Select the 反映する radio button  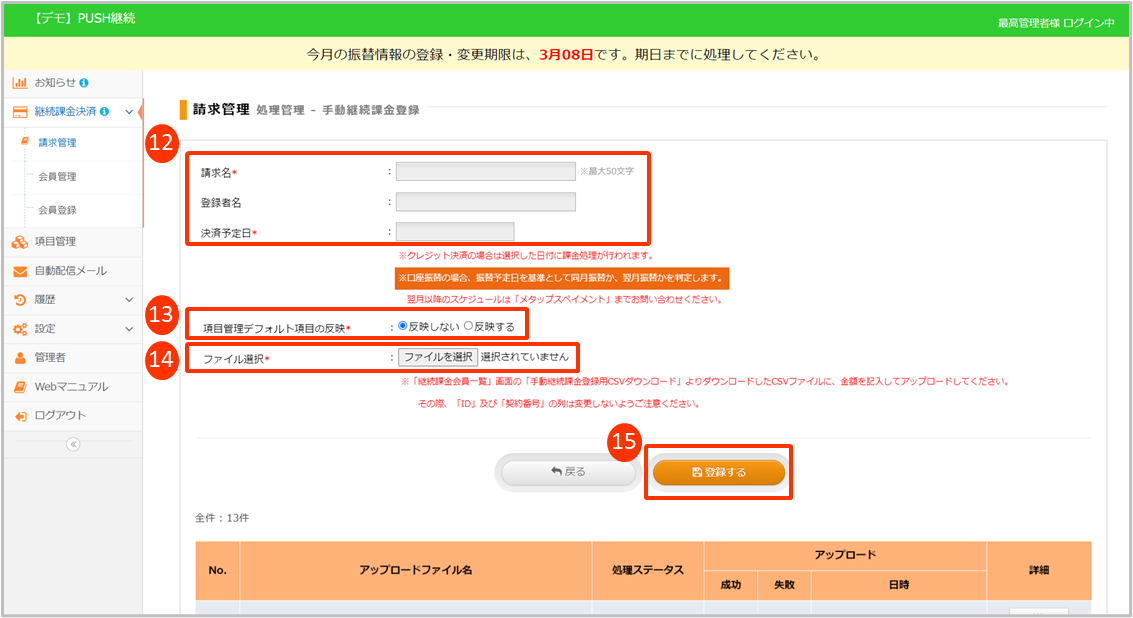tap(468, 326)
